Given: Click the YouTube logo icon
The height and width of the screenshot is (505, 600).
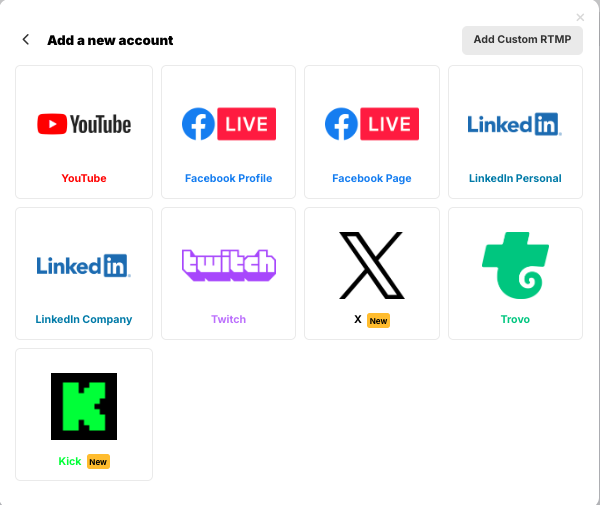Looking at the screenshot, I should click(84, 124).
